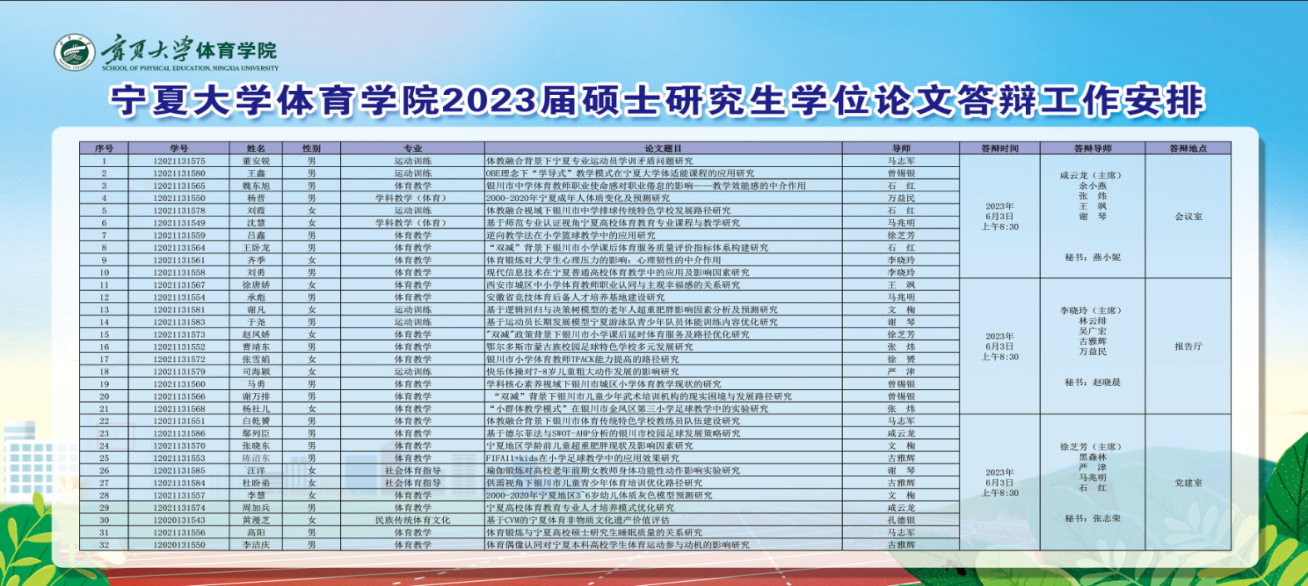Screen dimensions: 1308x586
Task: Click the 答辩地点 column header
Action: [1188, 148]
